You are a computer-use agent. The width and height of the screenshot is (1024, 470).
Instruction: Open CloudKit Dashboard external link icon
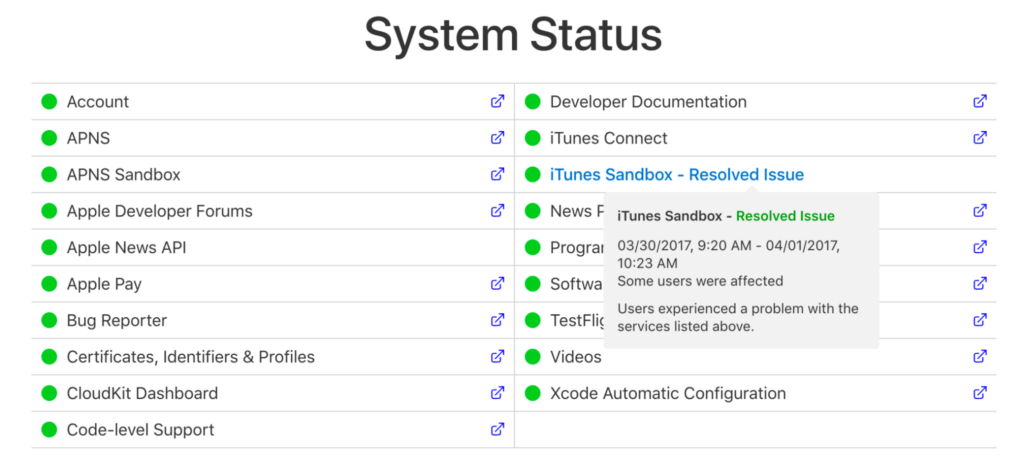coord(497,393)
